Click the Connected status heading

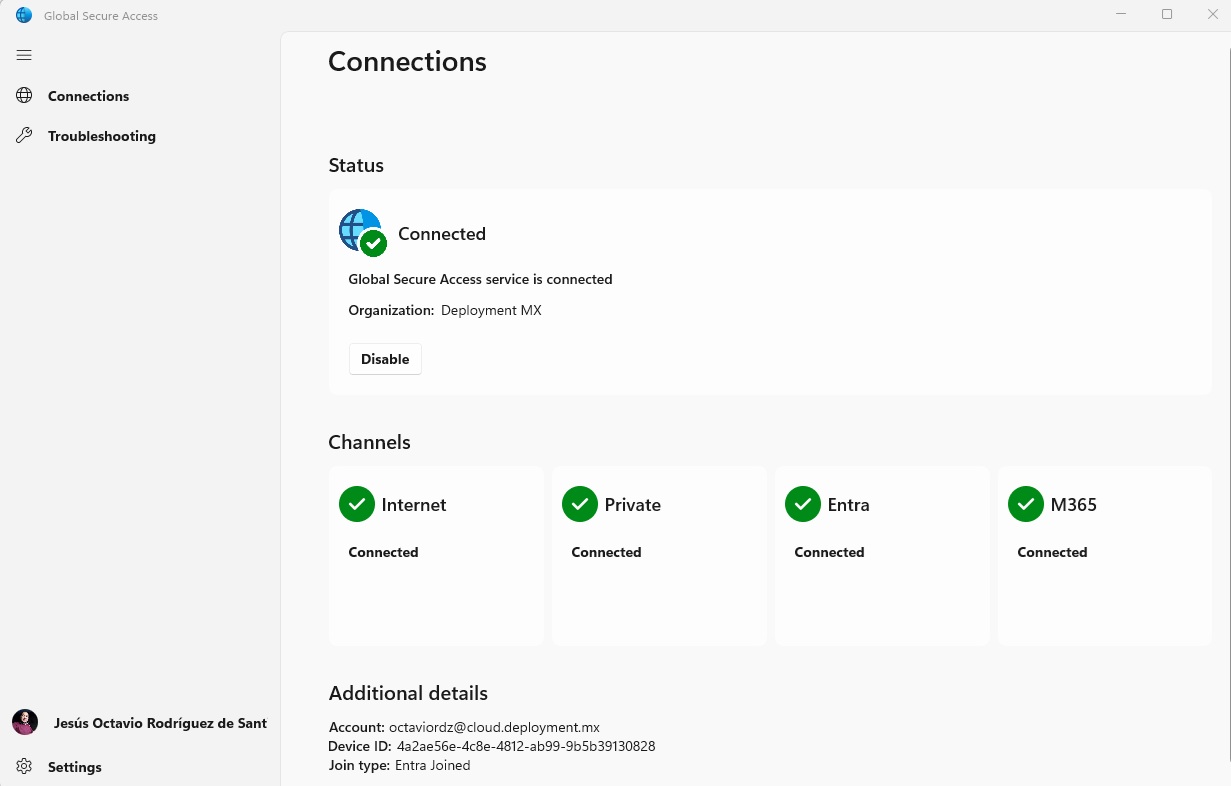pyautogui.click(x=442, y=234)
